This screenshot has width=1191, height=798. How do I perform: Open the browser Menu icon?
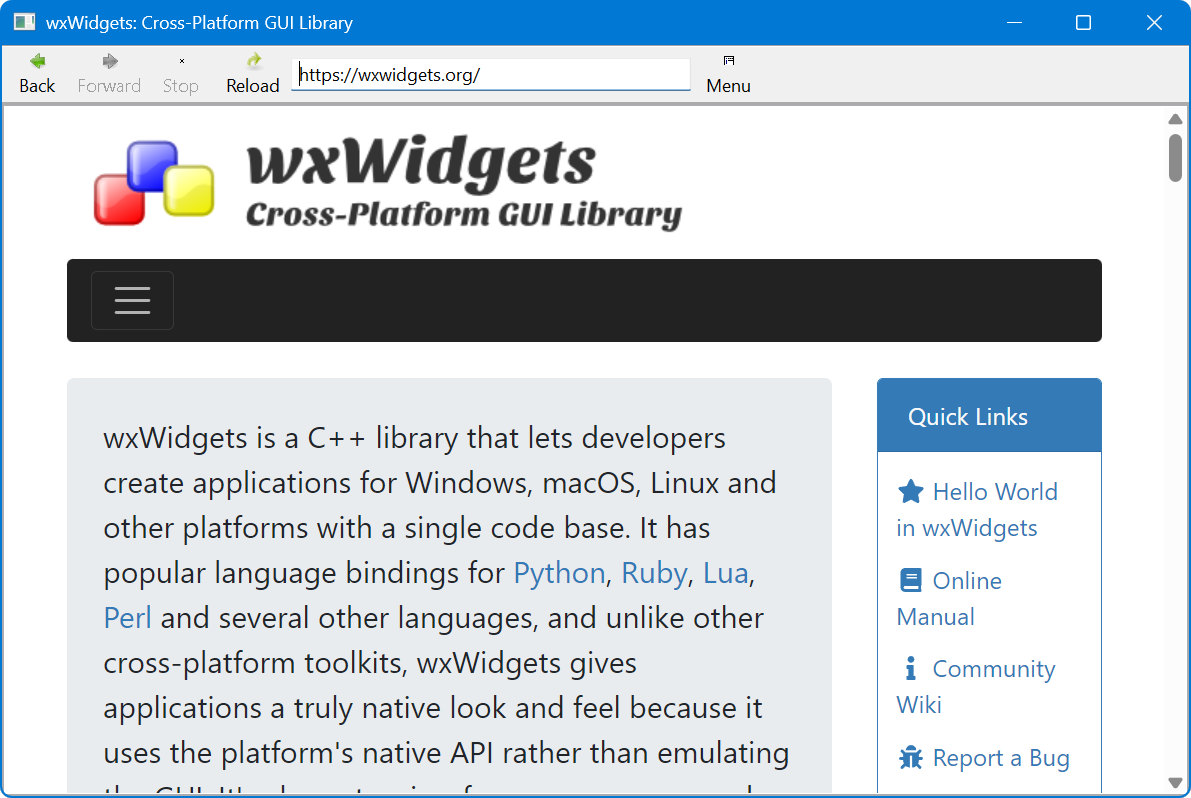(x=728, y=60)
